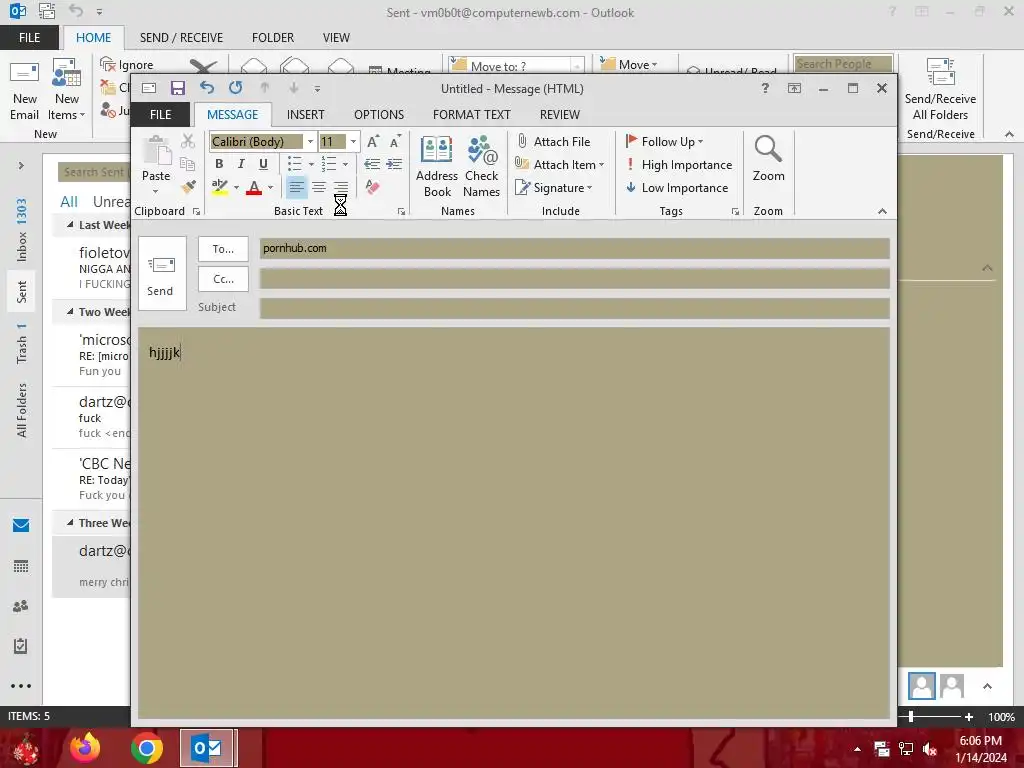Decrease indent icon
This screenshot has height=768, width=1024.
372,164
